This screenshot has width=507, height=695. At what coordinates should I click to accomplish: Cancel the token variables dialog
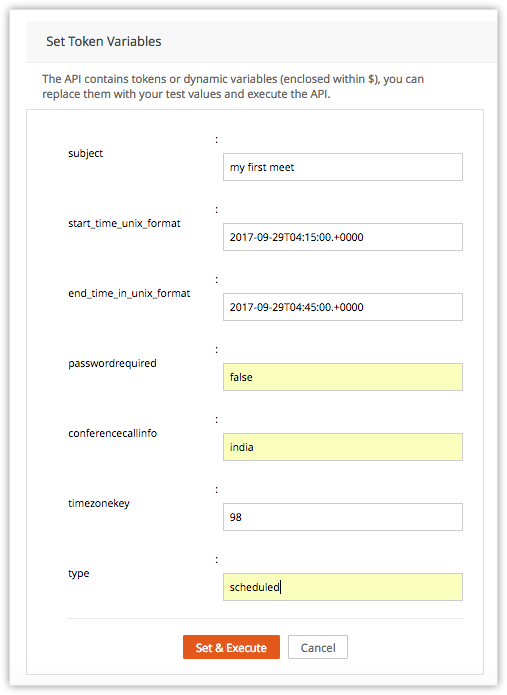point(318,647)
